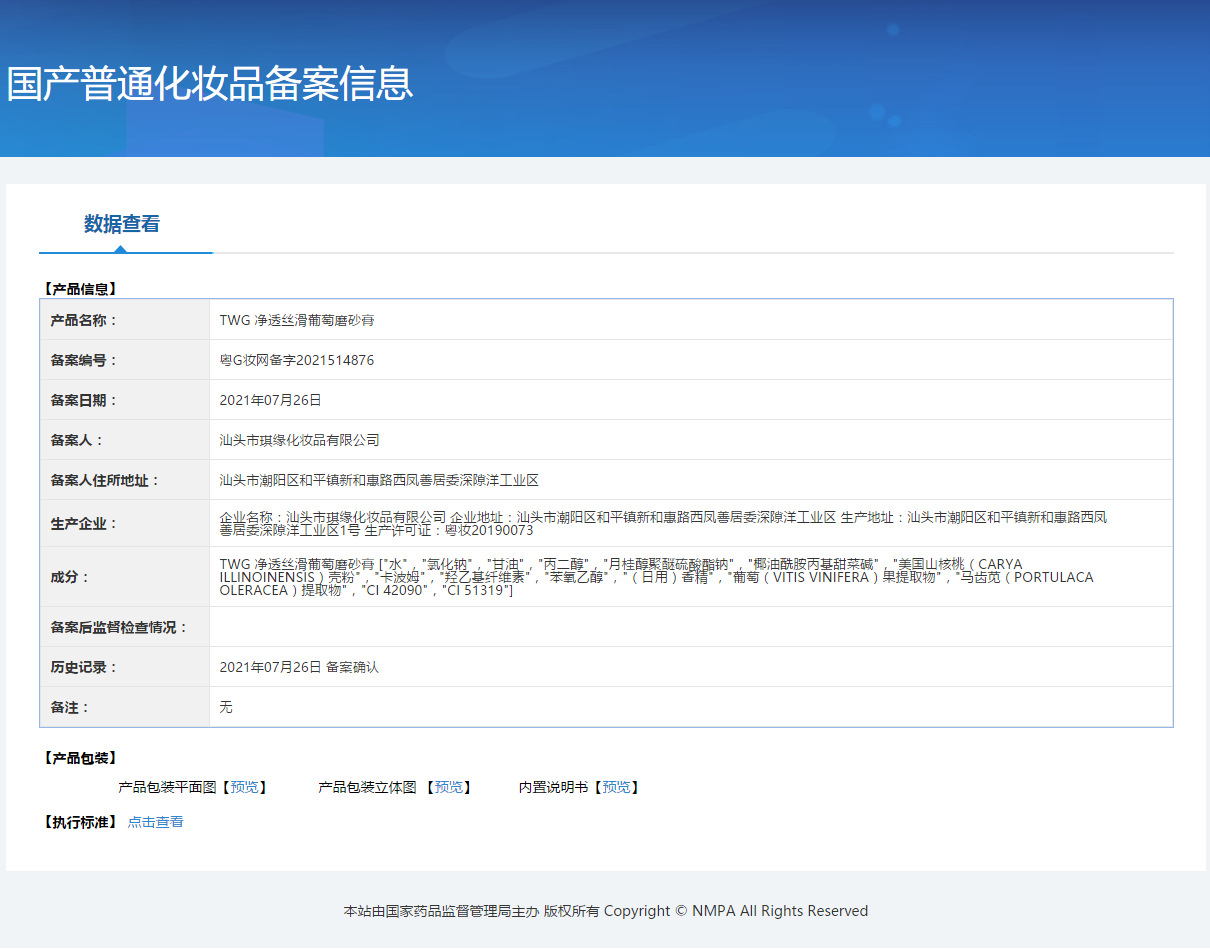Click the 备注： row label
The width and height of the screenshot is (1210, 950).
70,707
